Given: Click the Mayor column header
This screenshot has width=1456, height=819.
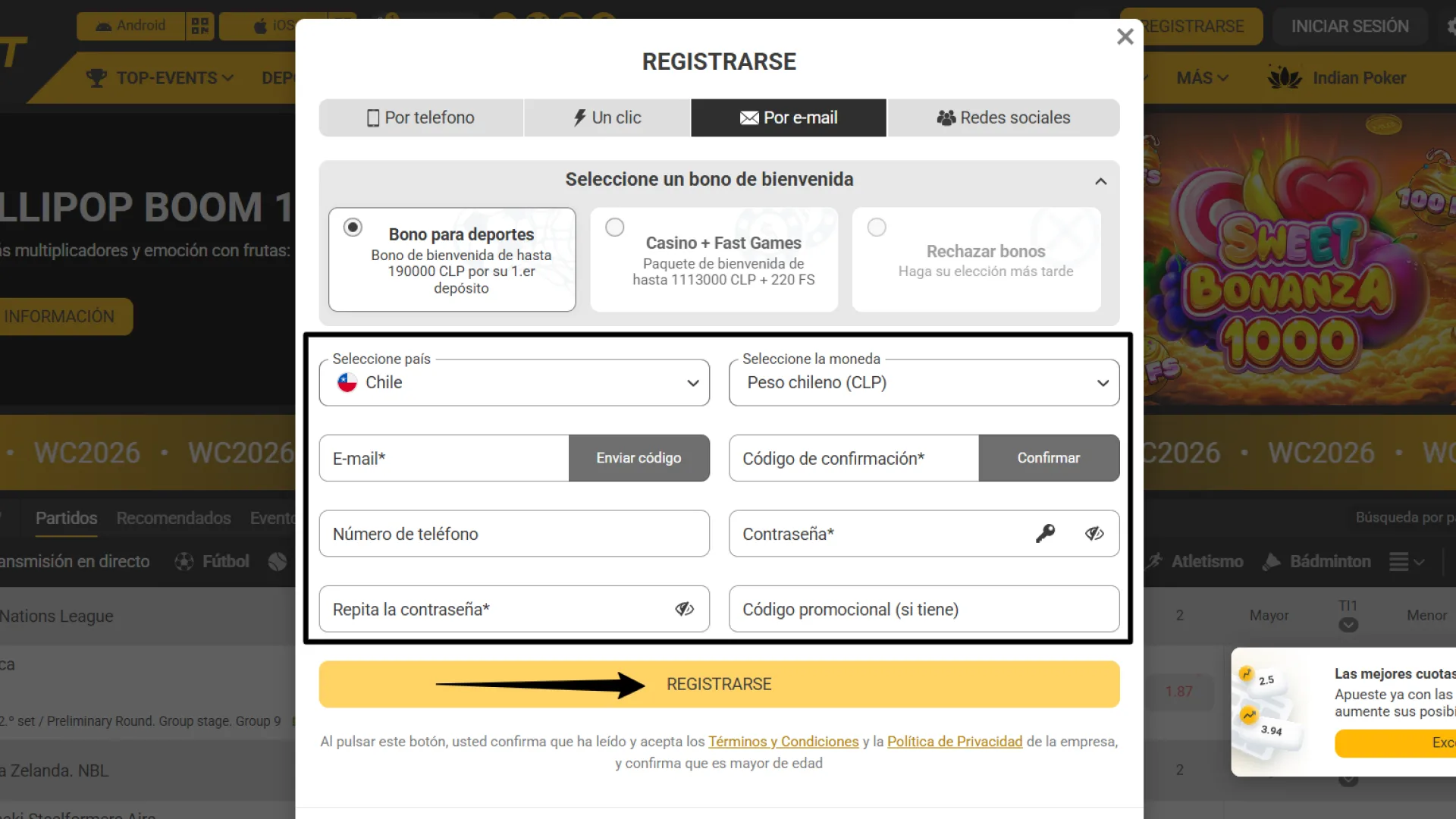Looking at the screenshot, I should [x=1269, y=615].
